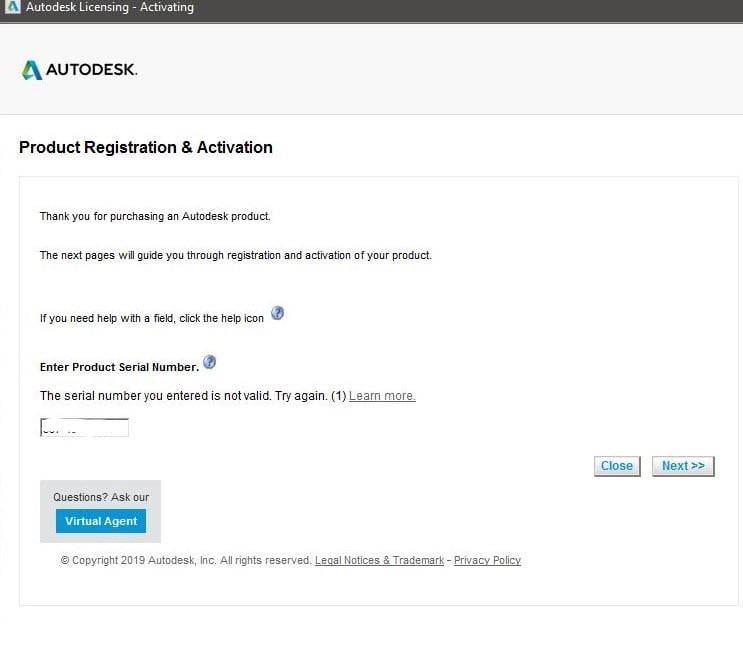Focus the product serial number input field

(x=84, y=428)
